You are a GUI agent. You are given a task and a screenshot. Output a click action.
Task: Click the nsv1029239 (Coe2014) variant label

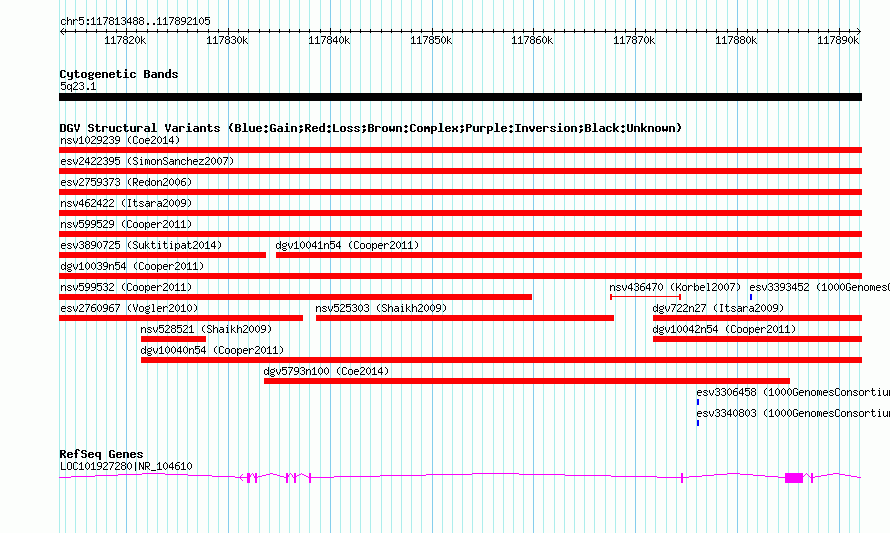point(120,140)
